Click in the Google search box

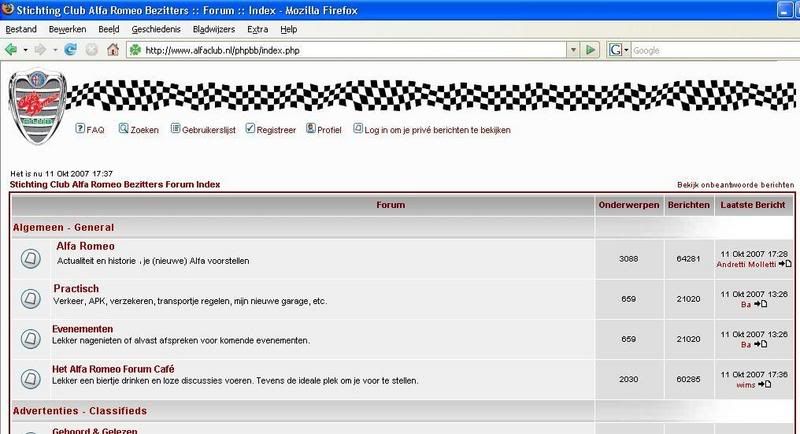(715, 50)
